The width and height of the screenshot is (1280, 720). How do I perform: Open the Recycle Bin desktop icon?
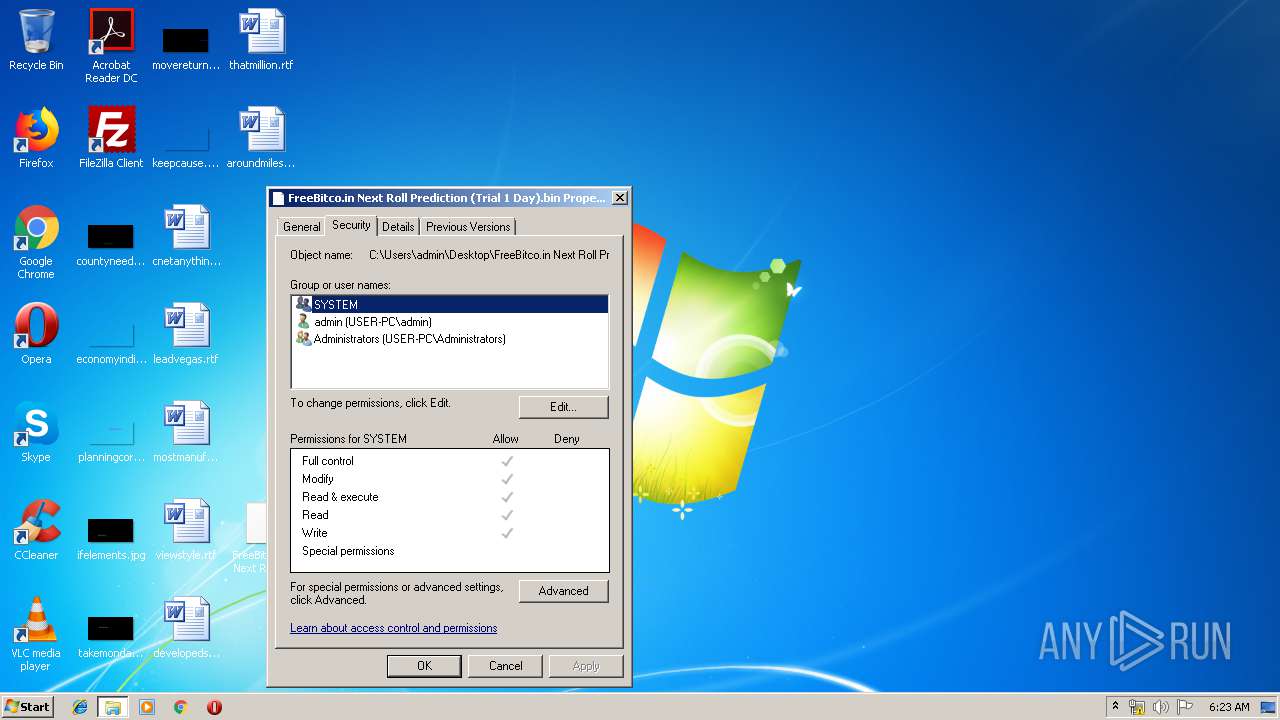pyautogui.click(x=36, y=40)
